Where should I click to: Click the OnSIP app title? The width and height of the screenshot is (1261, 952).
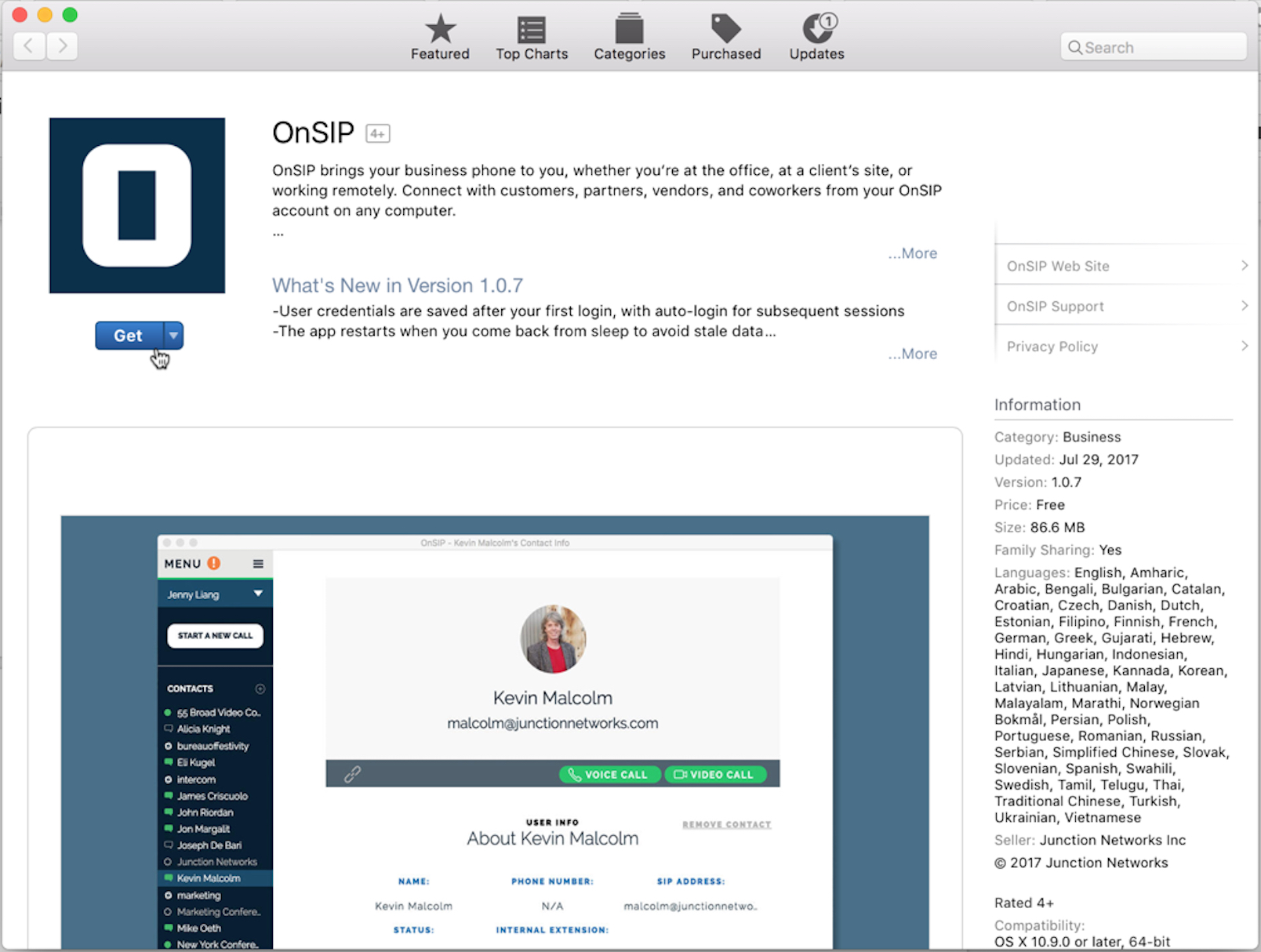tap(314, 133)
